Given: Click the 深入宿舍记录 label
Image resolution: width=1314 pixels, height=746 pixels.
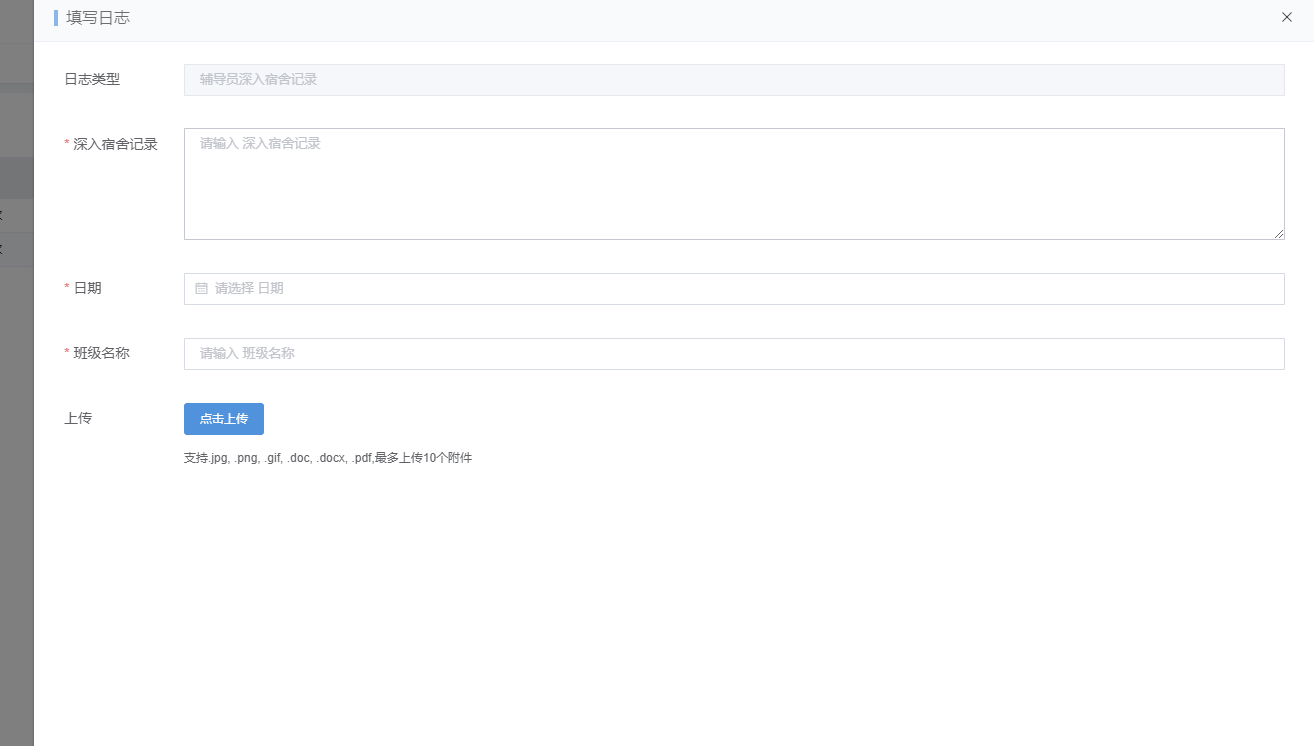Looking at the screenshot, I should [x=115, y=144].
